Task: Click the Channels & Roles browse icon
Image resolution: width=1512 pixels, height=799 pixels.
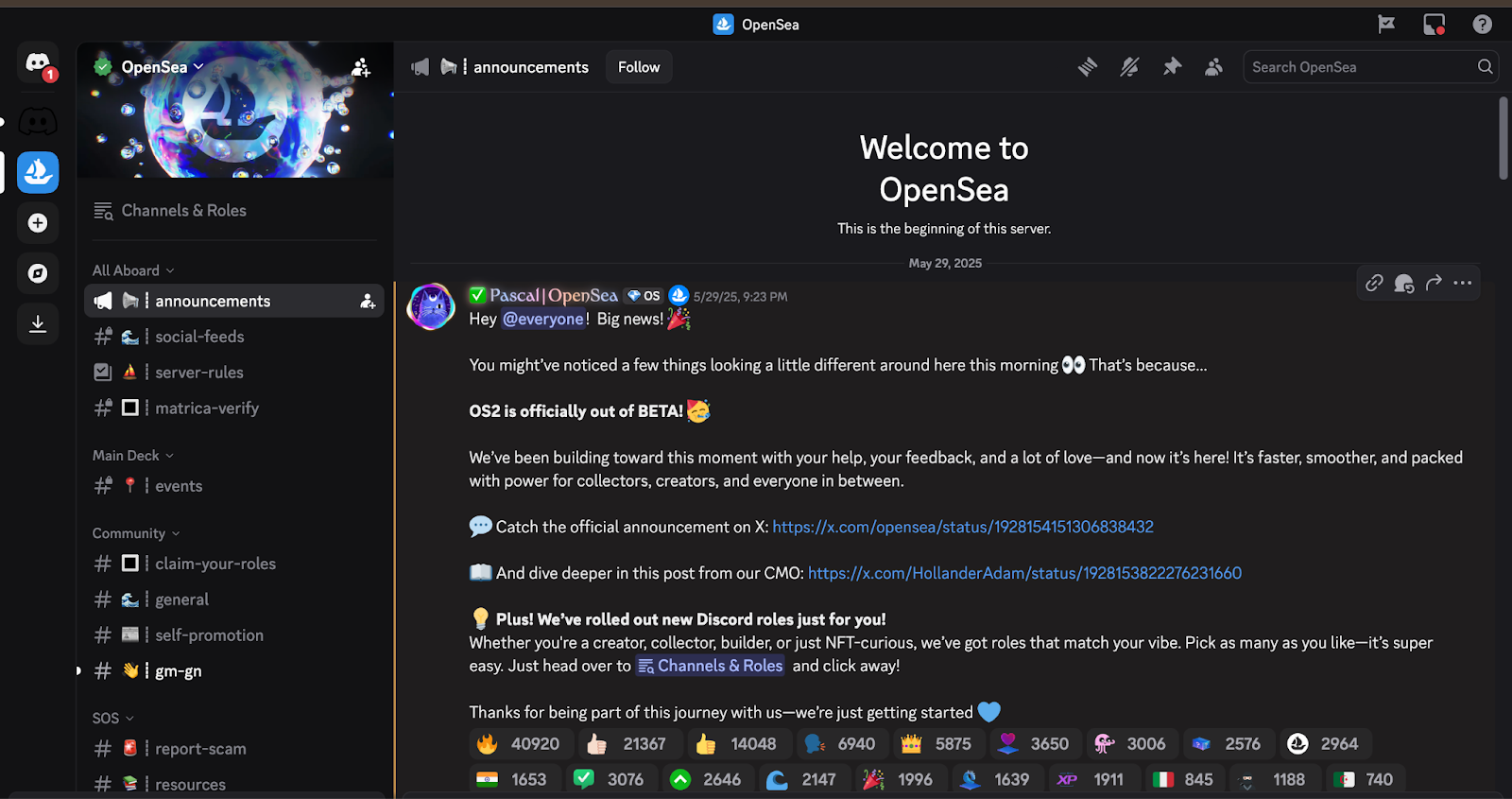Action: 103,211
